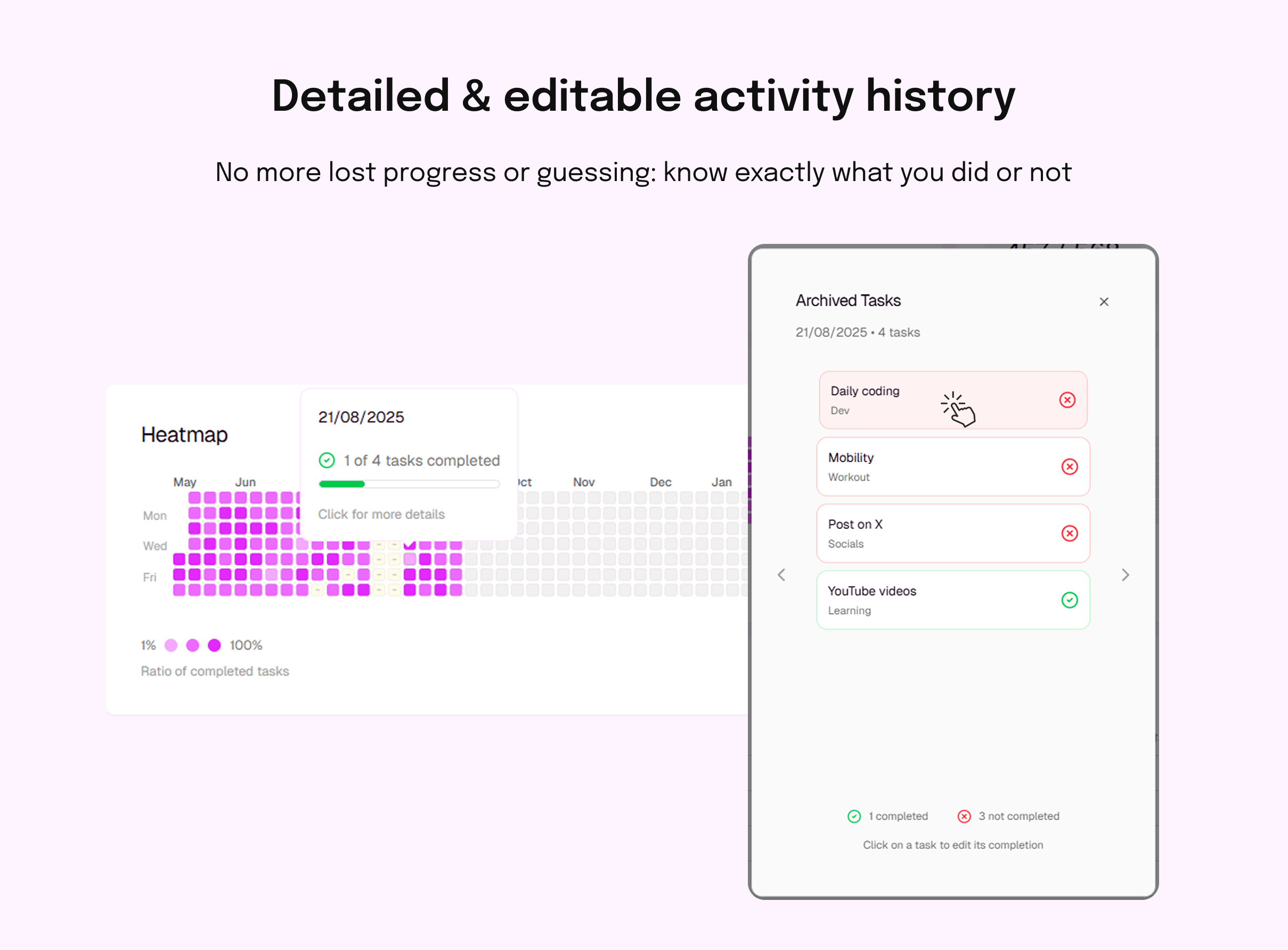The image size is (1288, 950).
Task: Click the Post on X Socials task
Action: click(x=920, y=534)
